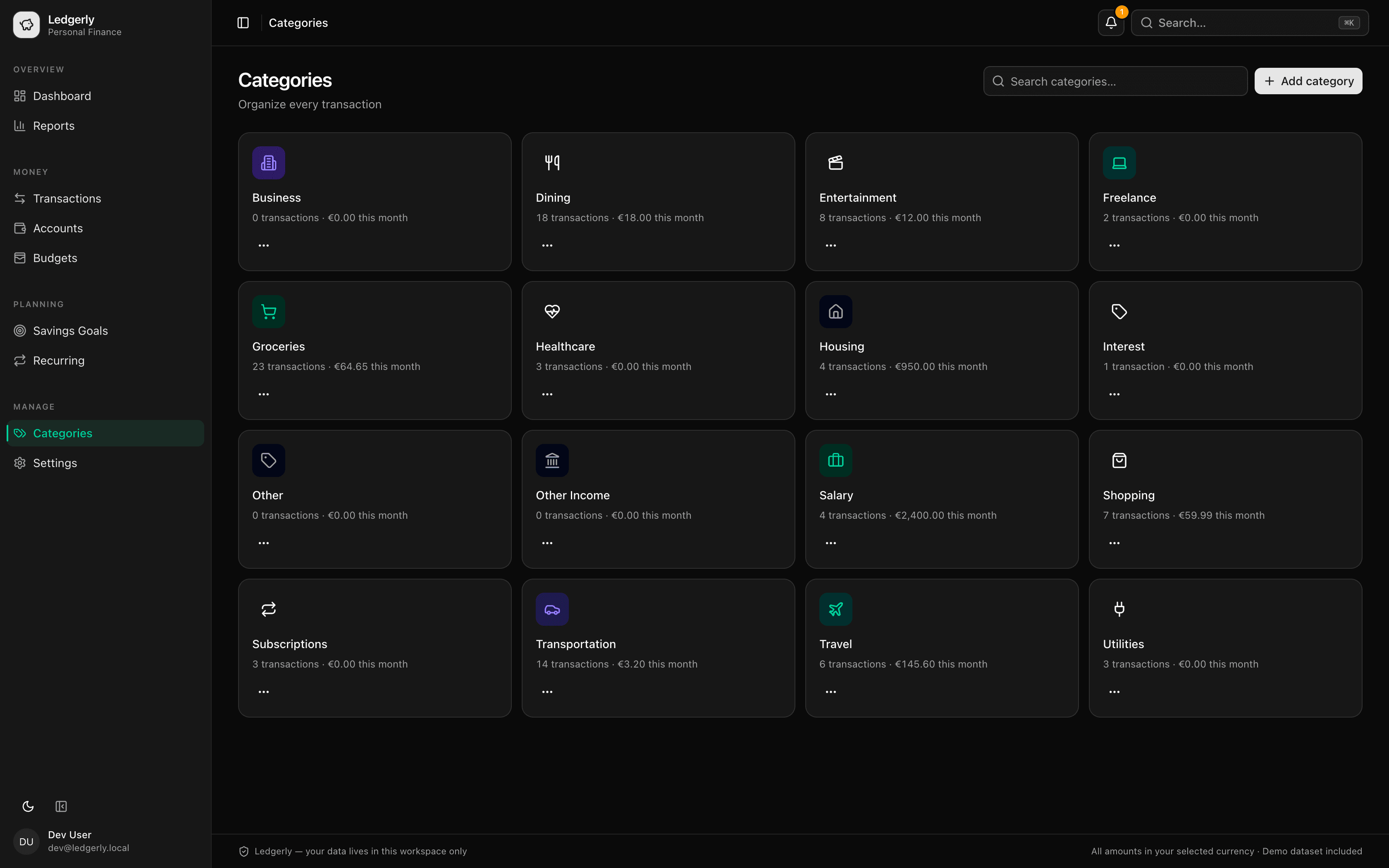Collapse sidebar using bottom panel icon

point(62,806)
